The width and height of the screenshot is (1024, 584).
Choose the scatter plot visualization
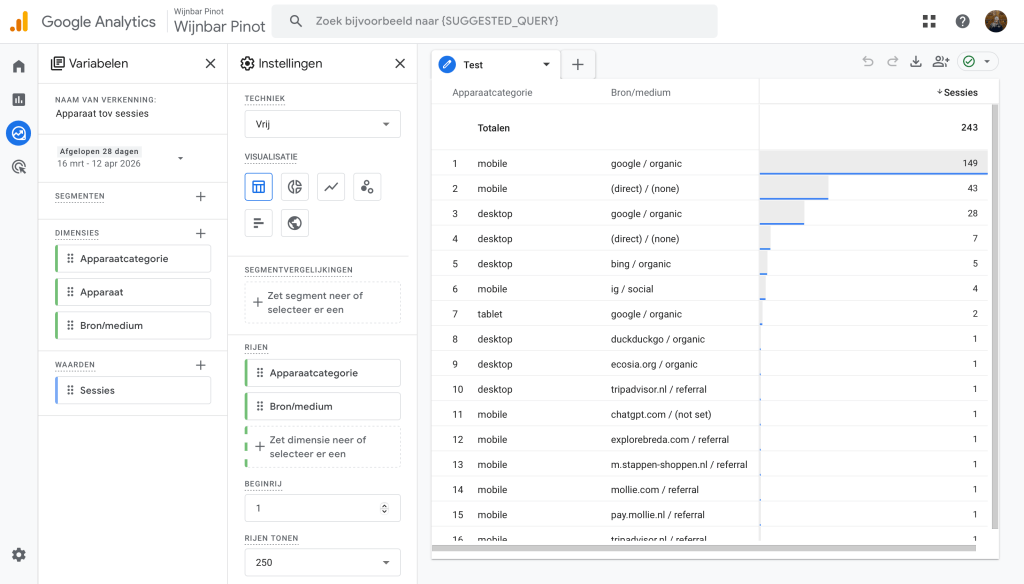coord(367,187)
